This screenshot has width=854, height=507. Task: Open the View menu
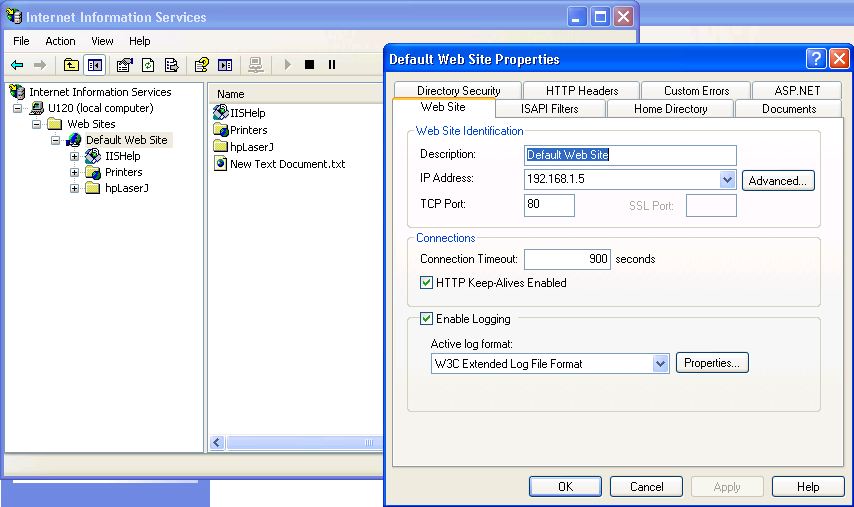point(102,41)
